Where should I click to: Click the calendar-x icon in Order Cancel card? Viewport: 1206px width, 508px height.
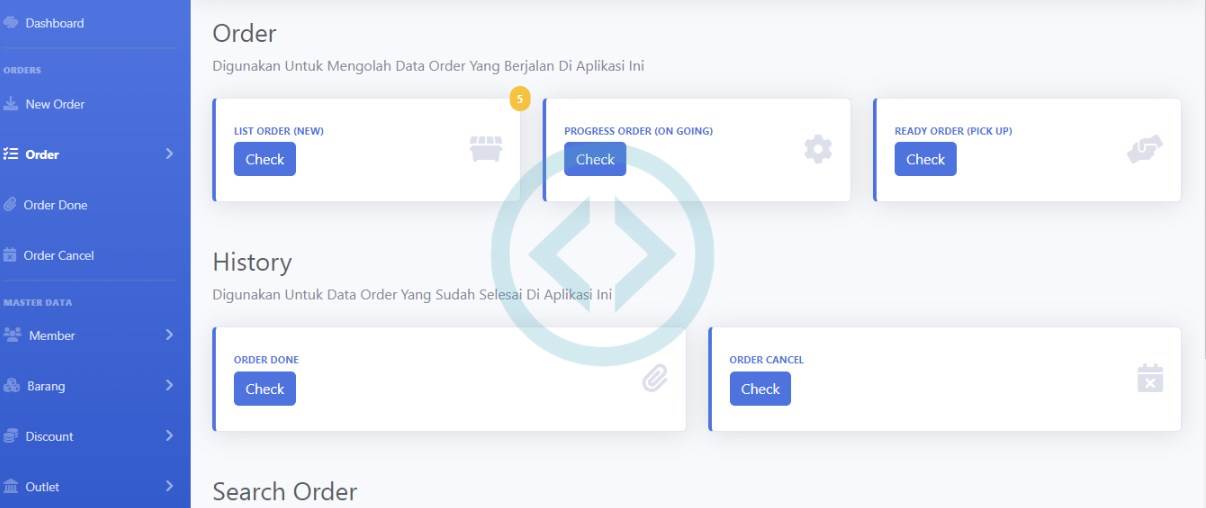click(1150, 378)
